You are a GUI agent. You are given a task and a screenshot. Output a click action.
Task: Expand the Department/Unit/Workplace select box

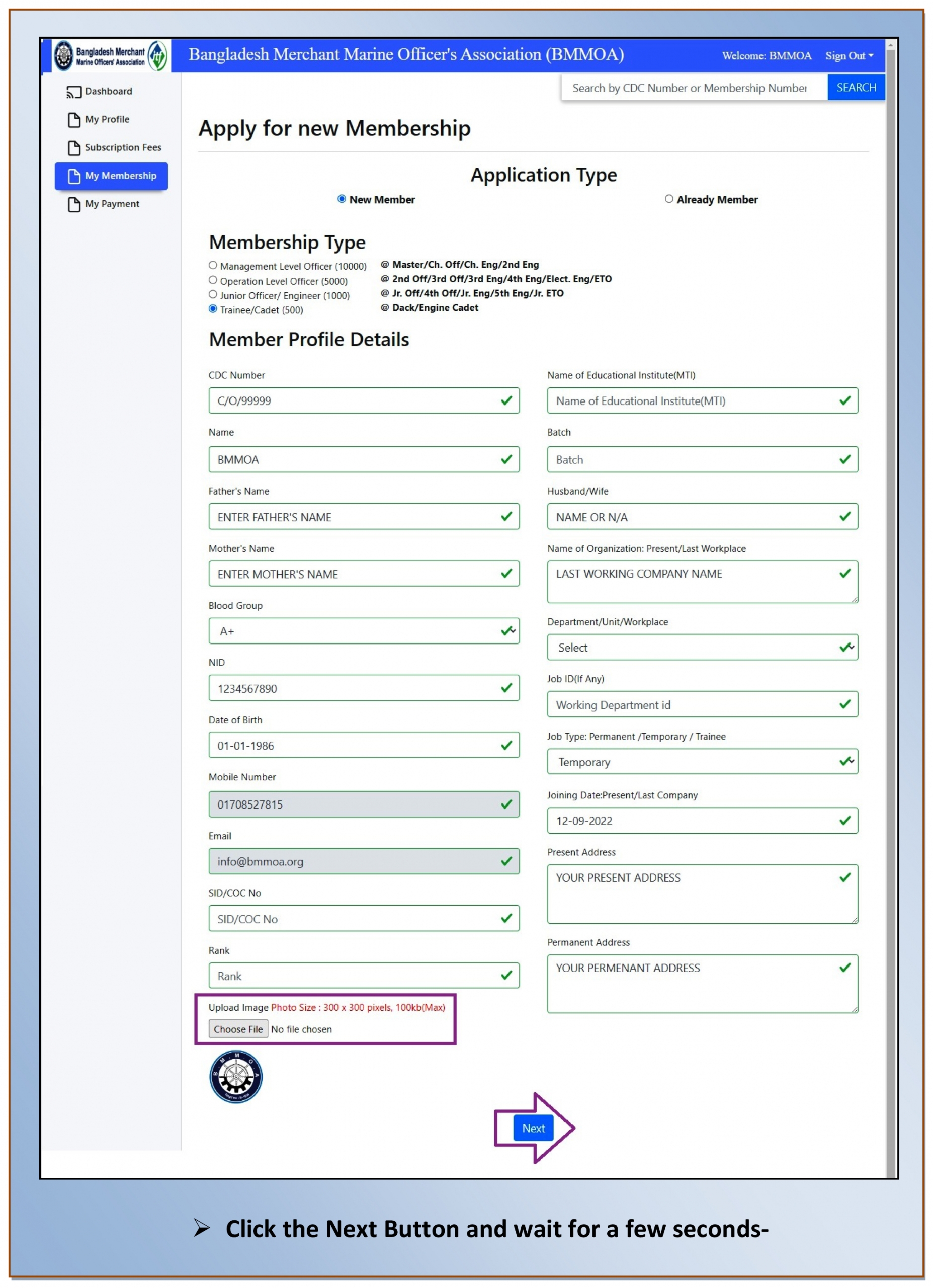pos(703,648)
